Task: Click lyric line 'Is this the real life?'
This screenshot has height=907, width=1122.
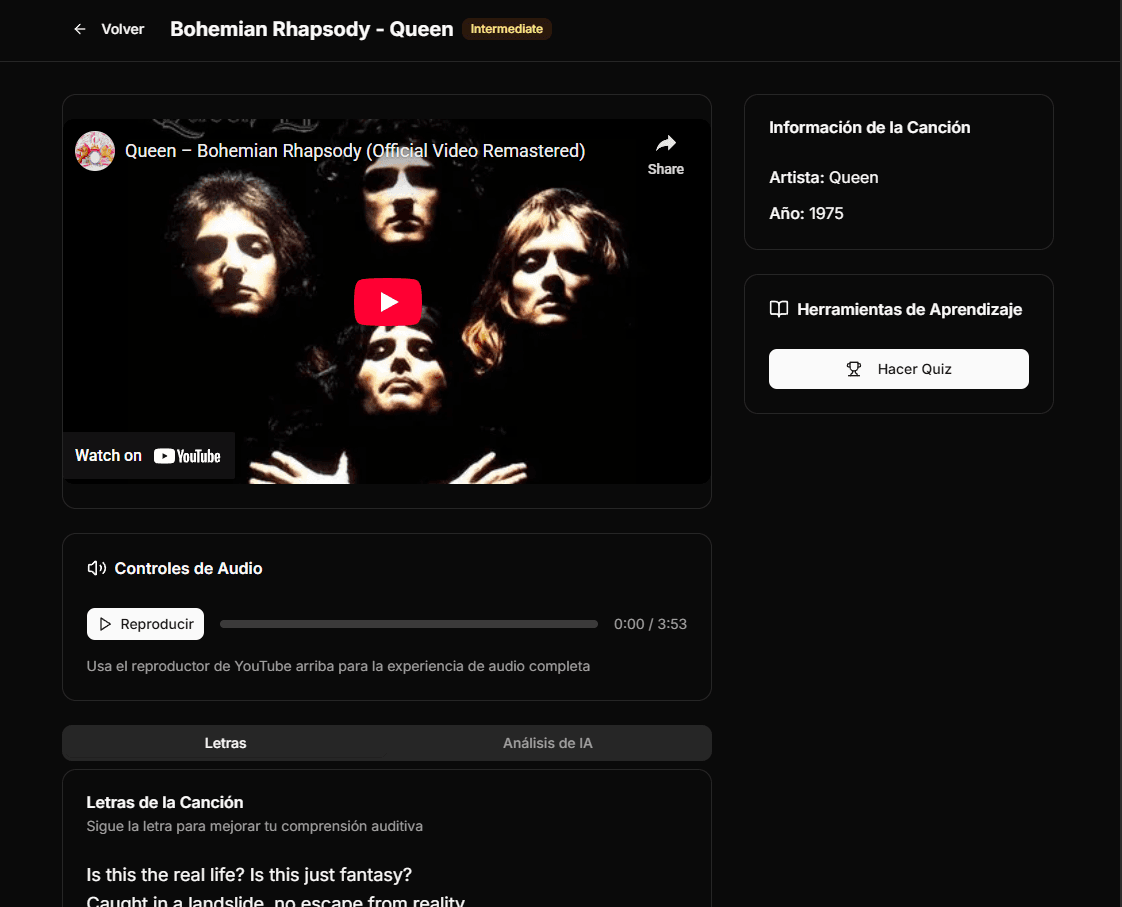Action: tap(165, 875)
